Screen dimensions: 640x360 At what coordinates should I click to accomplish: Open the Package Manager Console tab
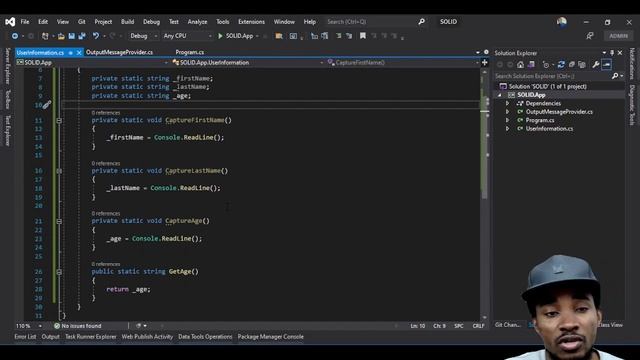(x=271, y=337)
